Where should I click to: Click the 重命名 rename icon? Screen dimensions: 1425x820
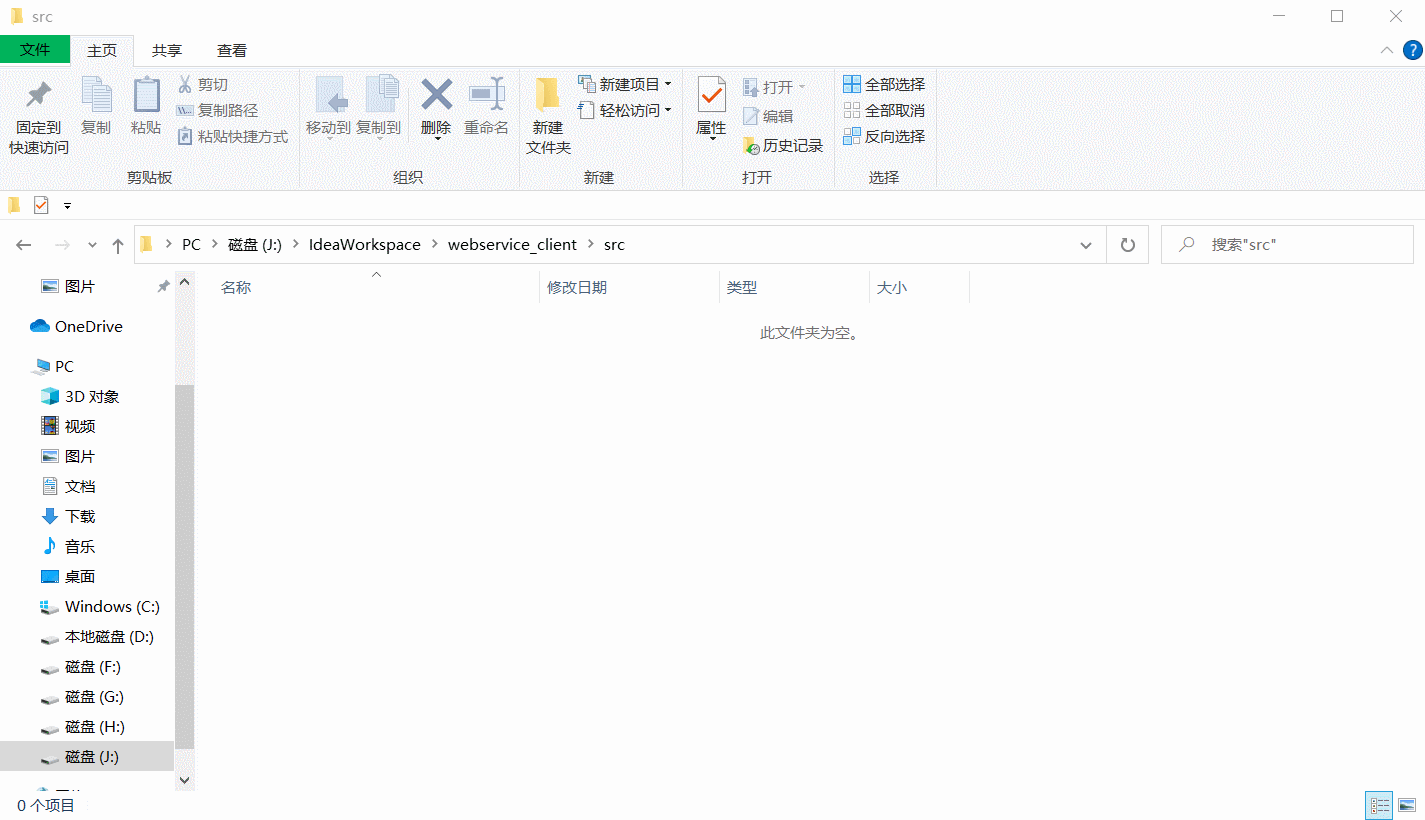487,110
